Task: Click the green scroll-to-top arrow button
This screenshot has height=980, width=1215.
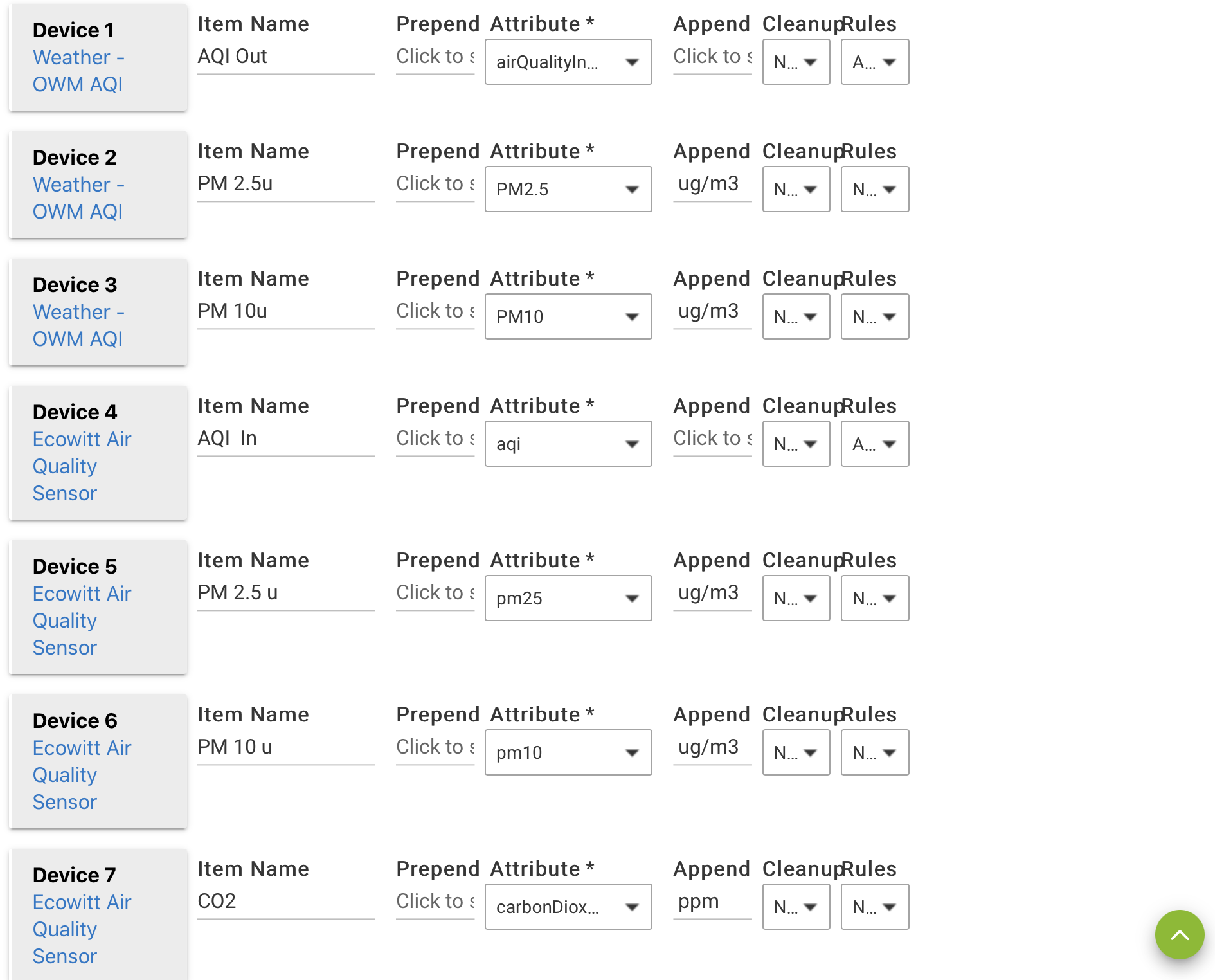Action: point(1179,934)
